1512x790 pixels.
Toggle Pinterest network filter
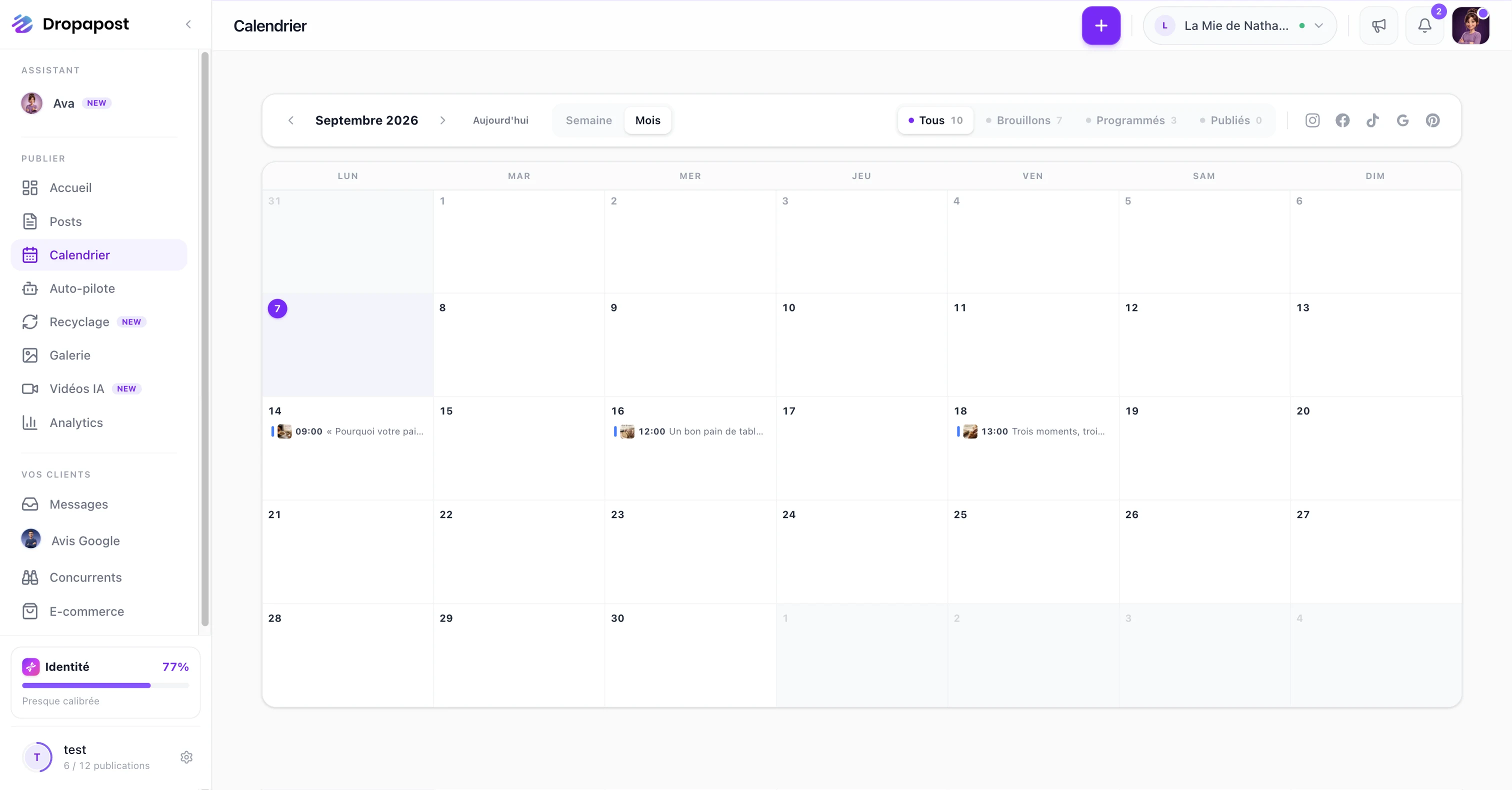click(1433, 120)
